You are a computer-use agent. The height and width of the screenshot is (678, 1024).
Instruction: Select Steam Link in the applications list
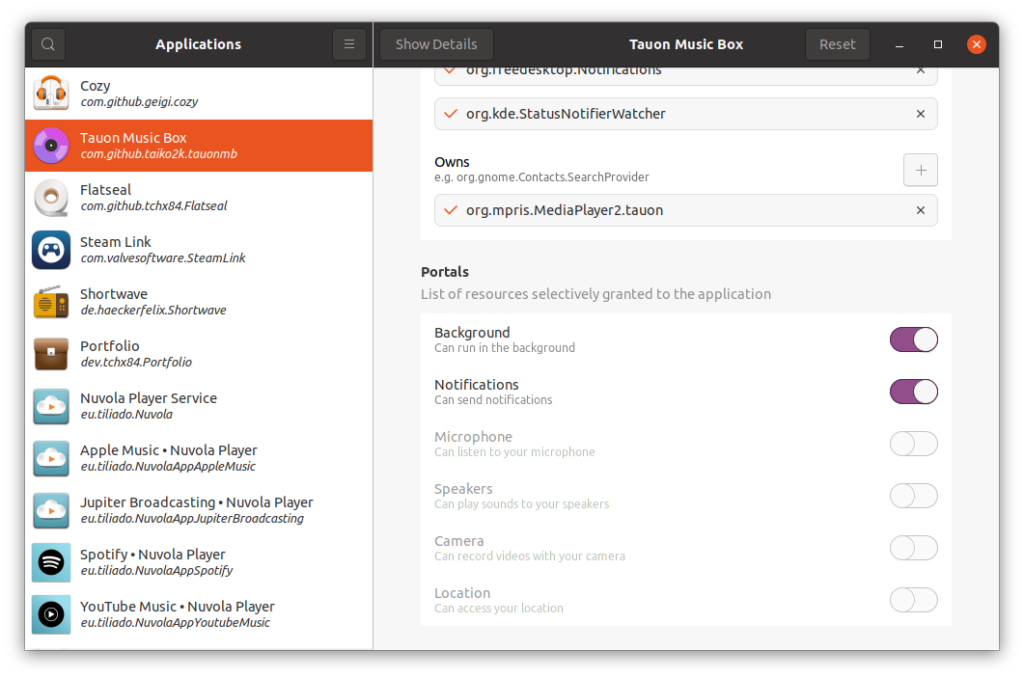(x=199, y=250)
